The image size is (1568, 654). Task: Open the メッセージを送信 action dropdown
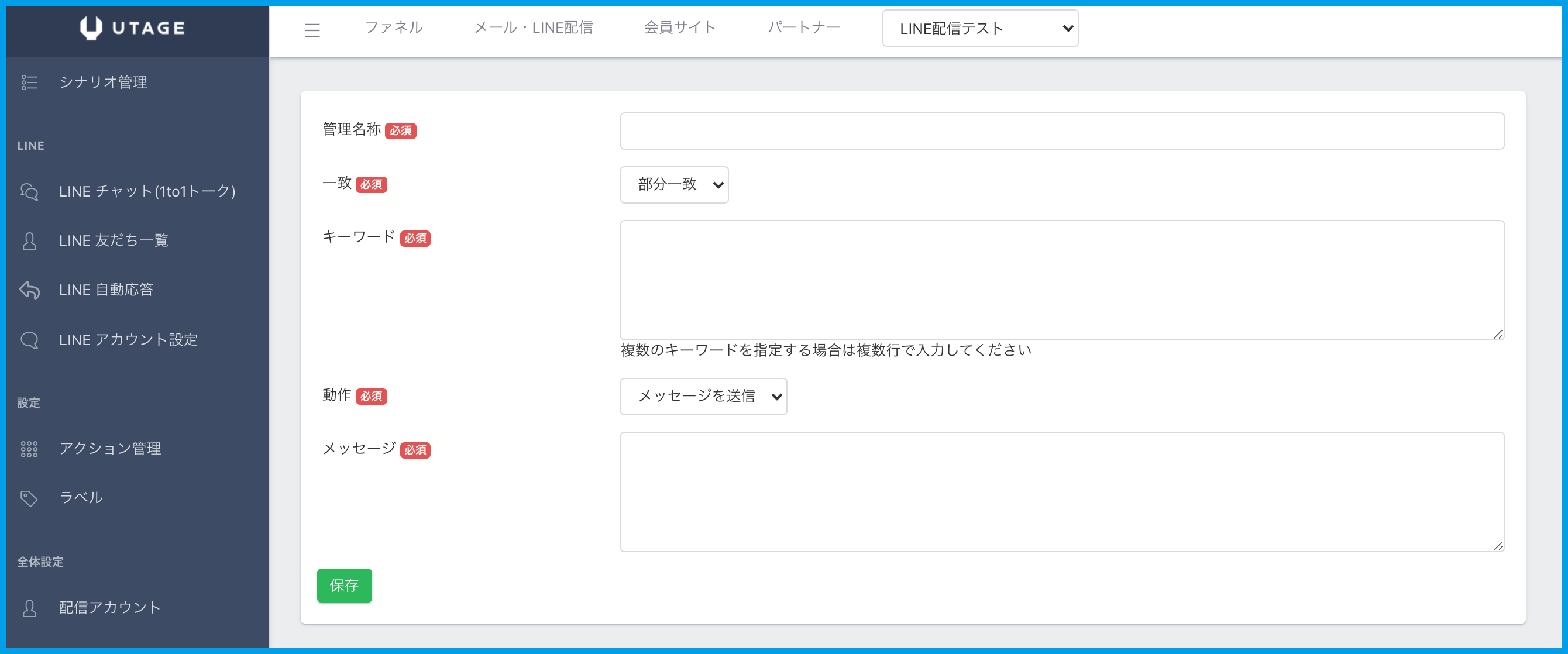click(x=703, y=397)
